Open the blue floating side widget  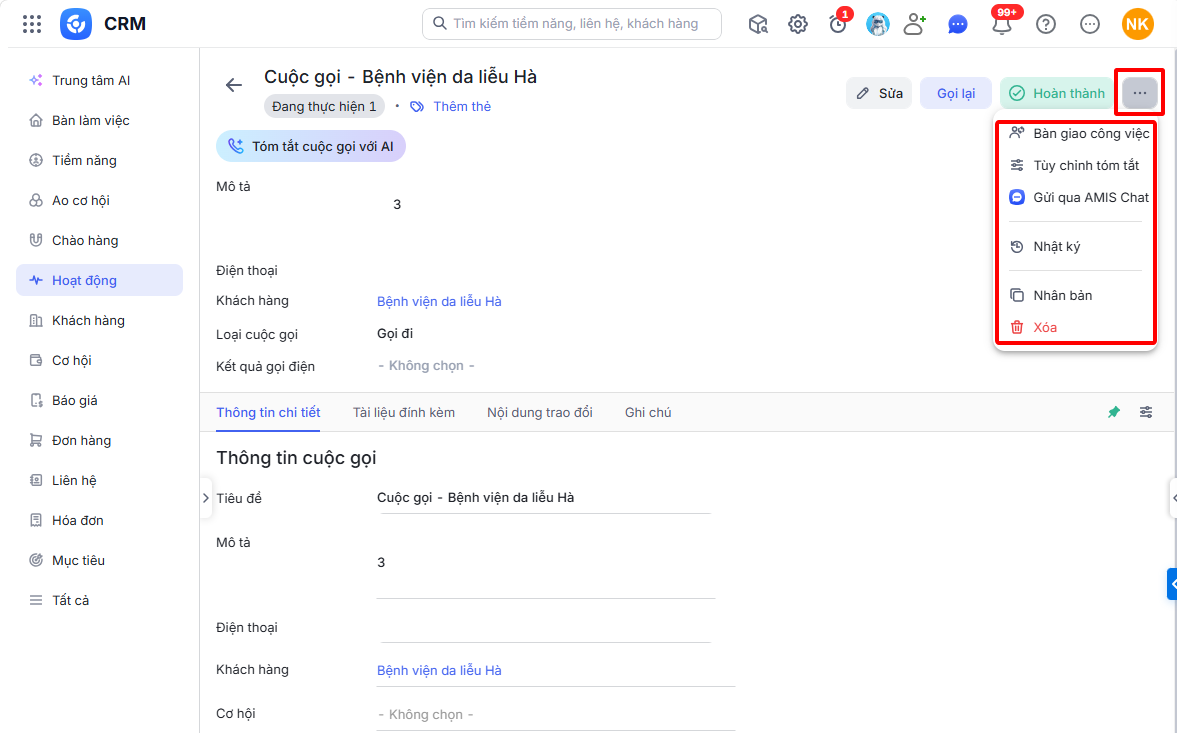tap(1172, 584)
